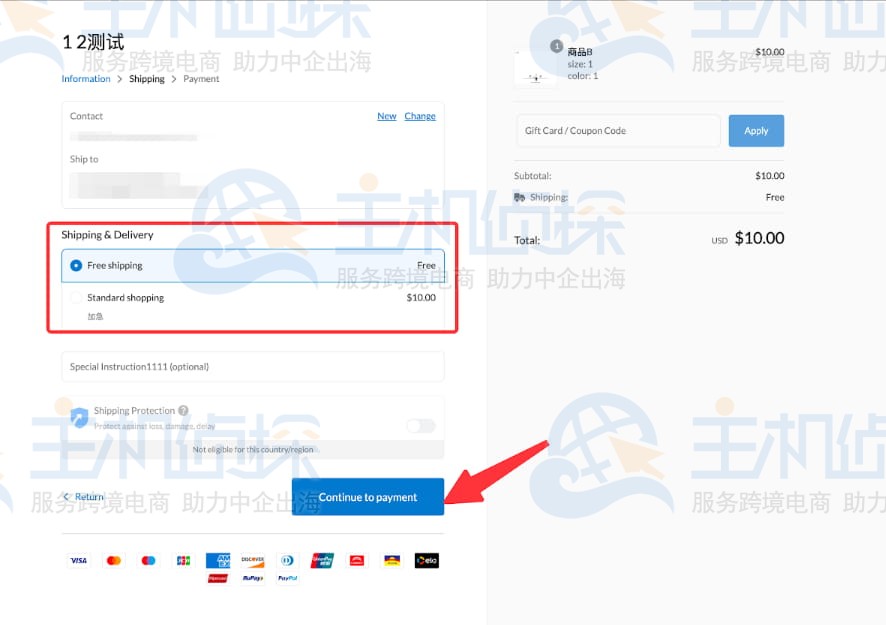This screenshot has height=625, width=886.
Task: Open the Change contact link
Action: 420,115
